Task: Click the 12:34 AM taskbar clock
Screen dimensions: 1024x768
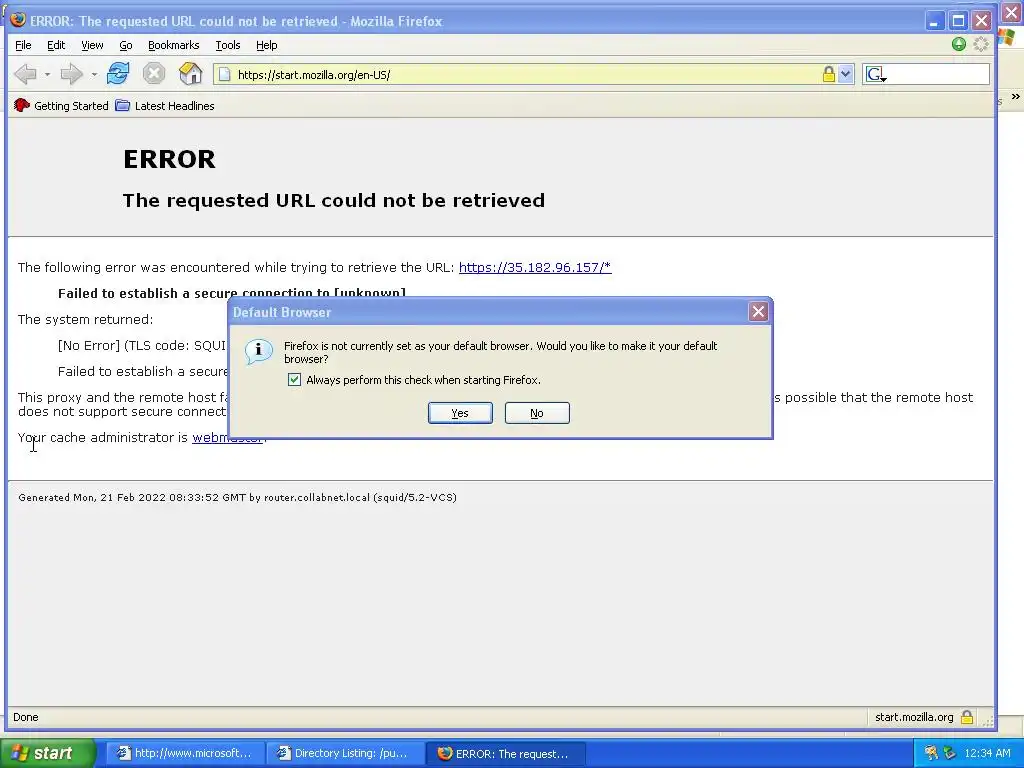Action: click(x=987, y=753)
